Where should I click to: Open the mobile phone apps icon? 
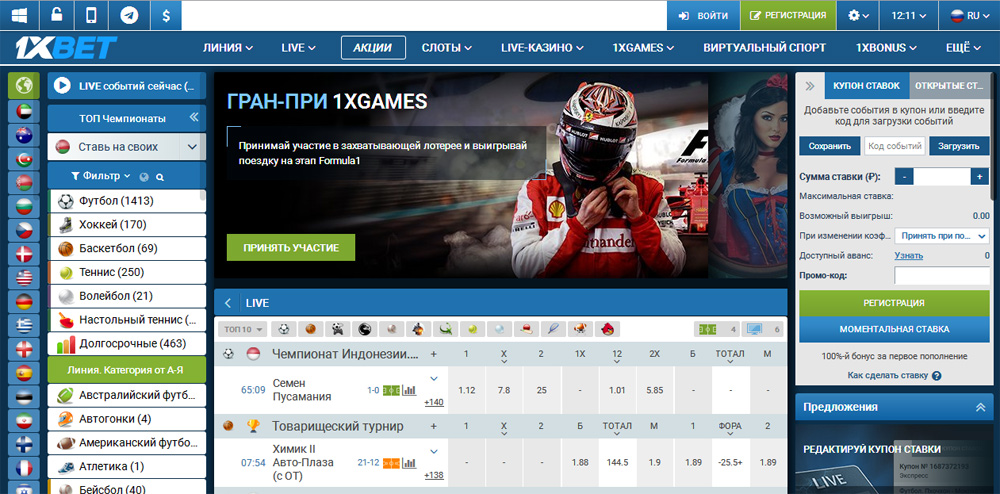point(92,15)
